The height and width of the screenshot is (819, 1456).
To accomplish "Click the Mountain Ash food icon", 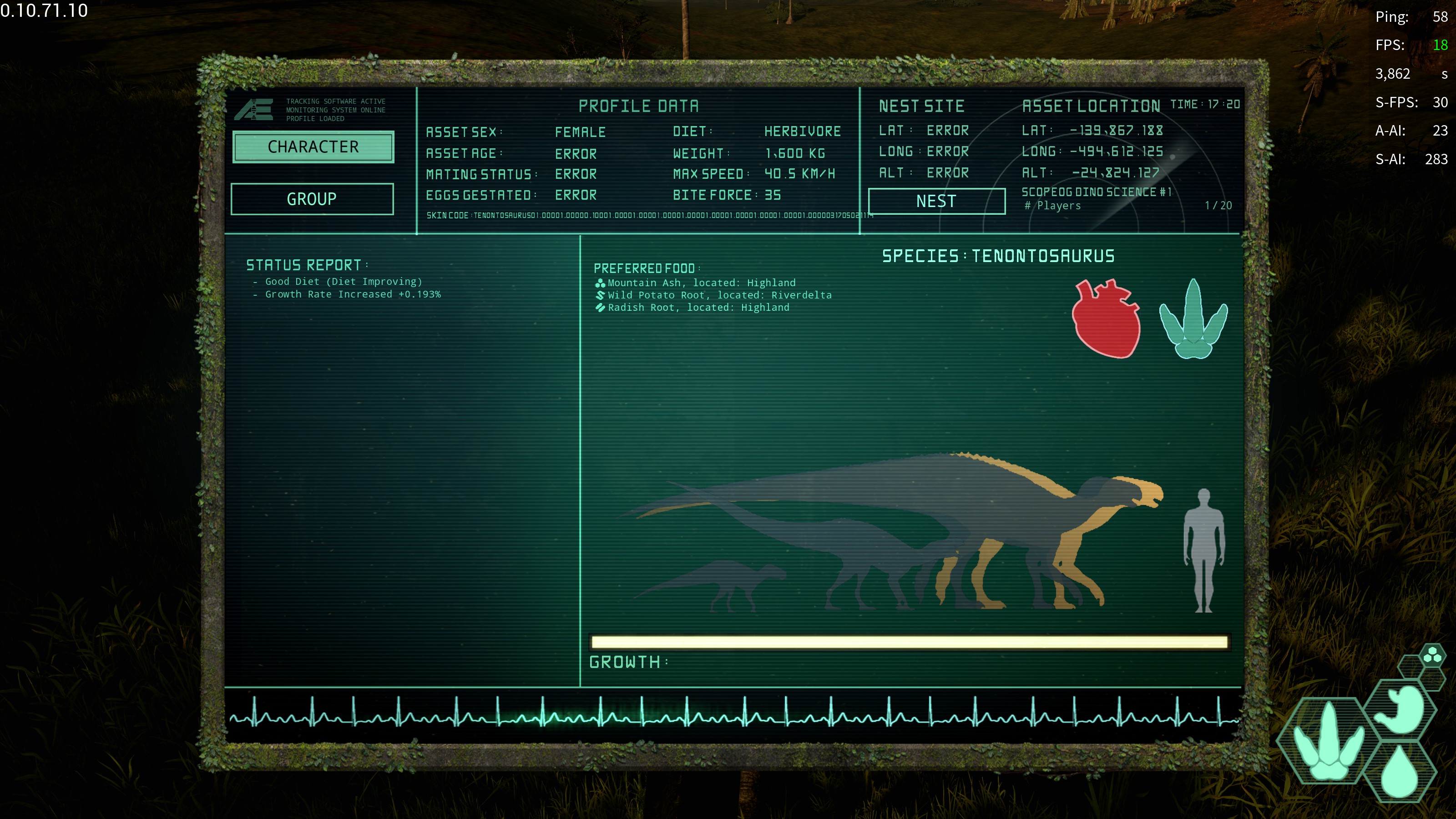I will (x=600, y=283).
